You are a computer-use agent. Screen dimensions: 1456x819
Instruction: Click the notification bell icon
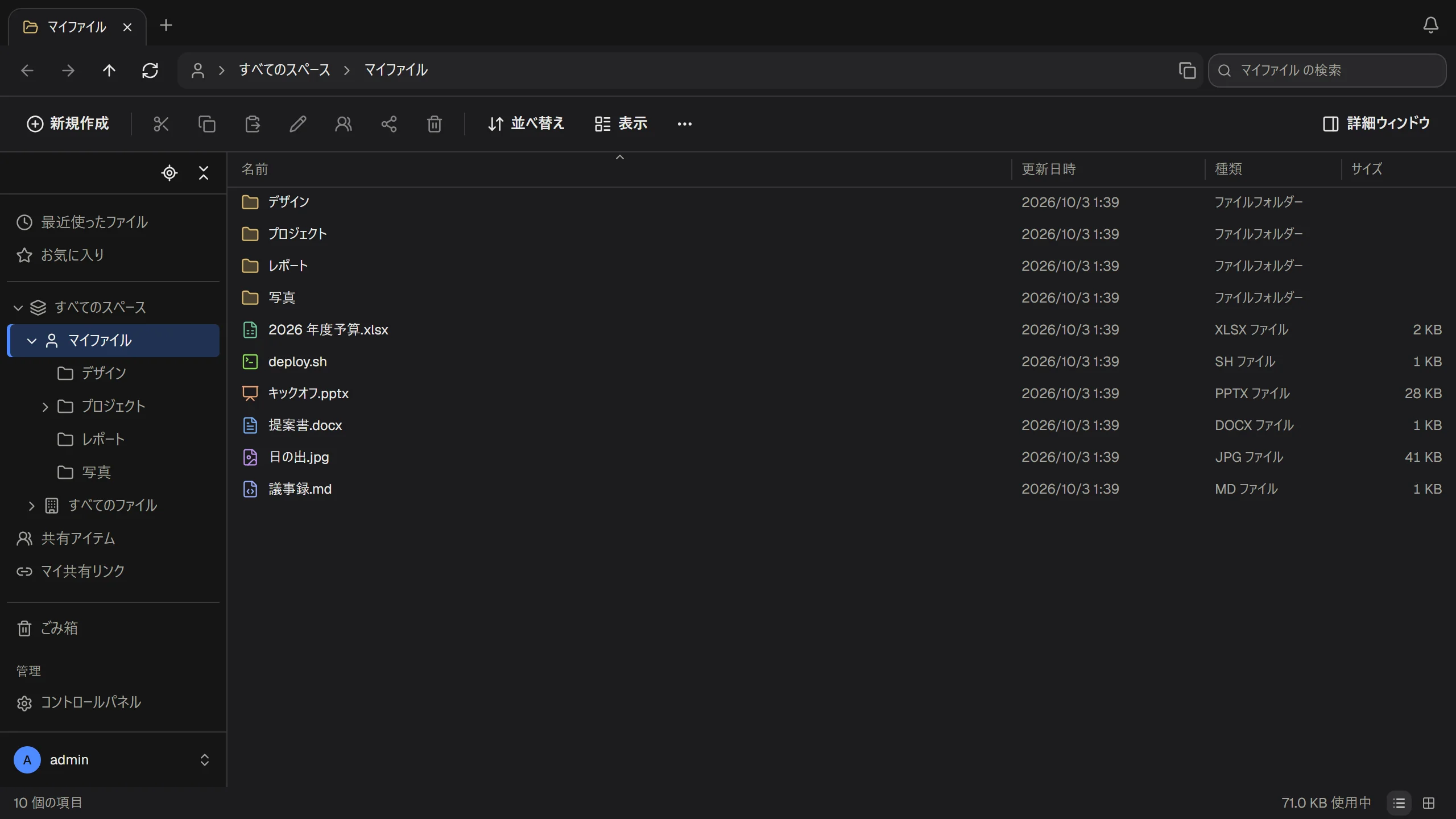coord(1430,25)
